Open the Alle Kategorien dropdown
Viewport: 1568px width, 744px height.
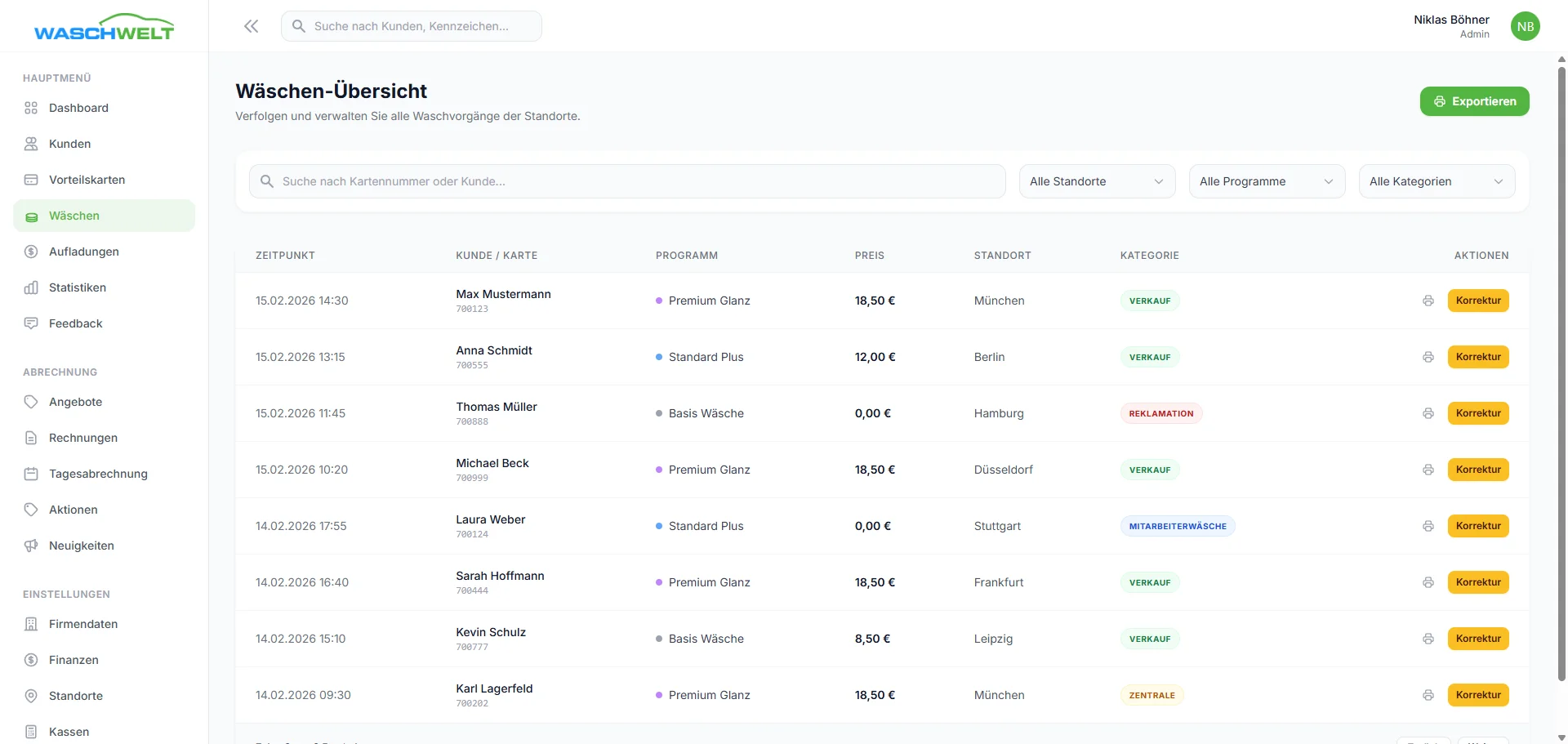pos(1437,181)
